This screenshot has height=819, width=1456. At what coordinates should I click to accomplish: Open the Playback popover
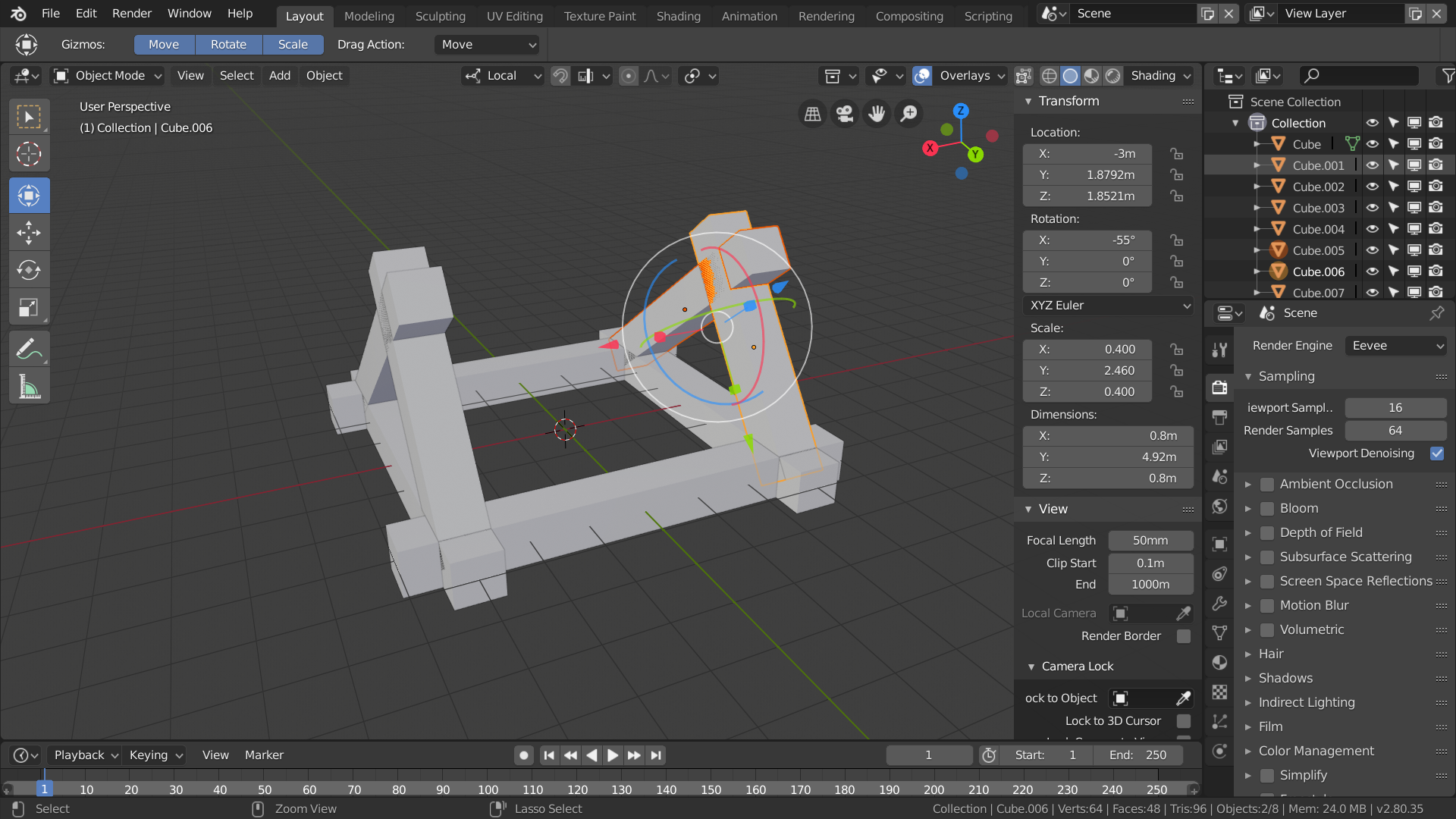tap(85, 755)
